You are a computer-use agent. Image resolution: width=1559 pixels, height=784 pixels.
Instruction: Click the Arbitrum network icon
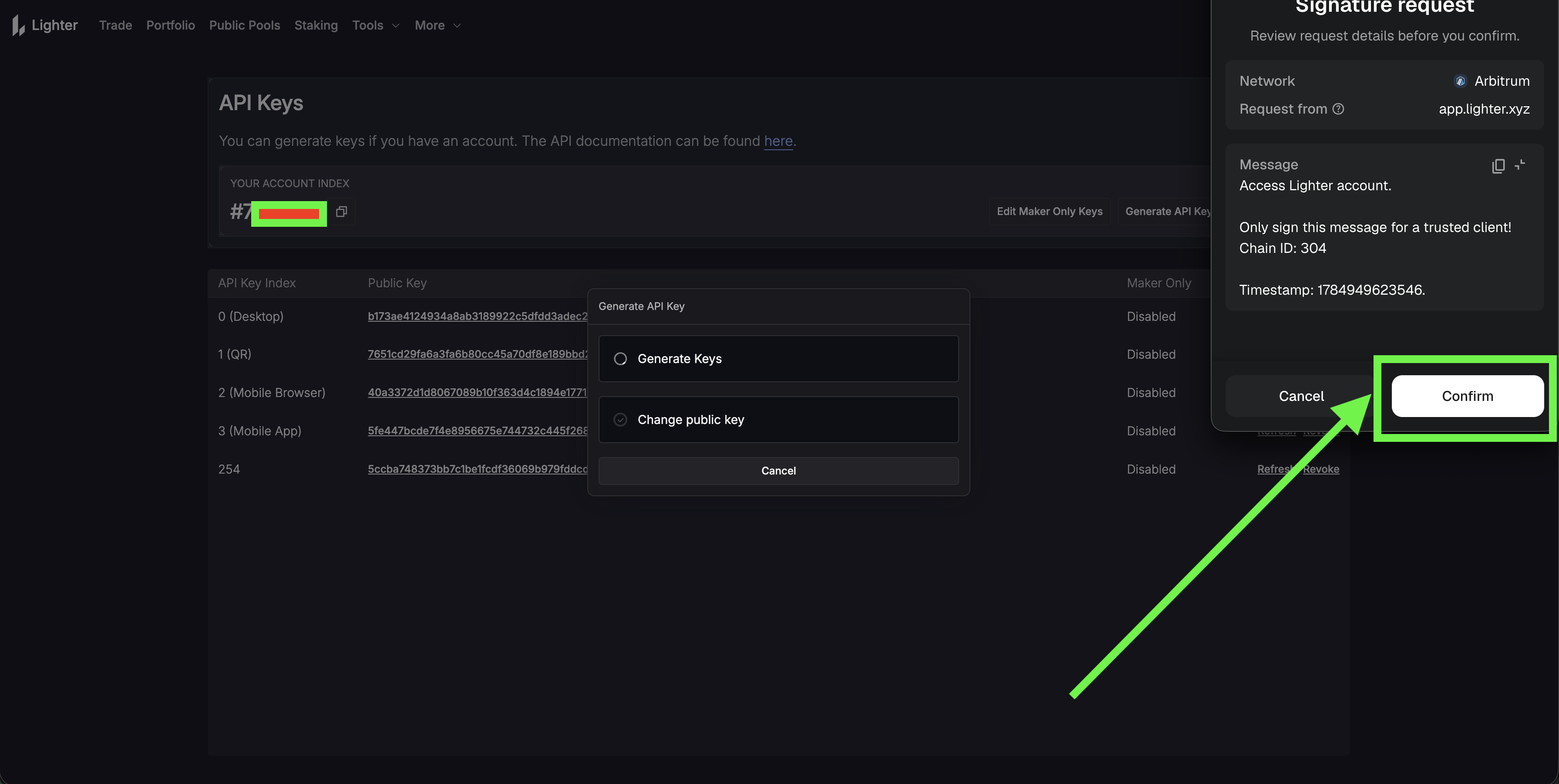pyautogui.click(x=1460, y=81)
